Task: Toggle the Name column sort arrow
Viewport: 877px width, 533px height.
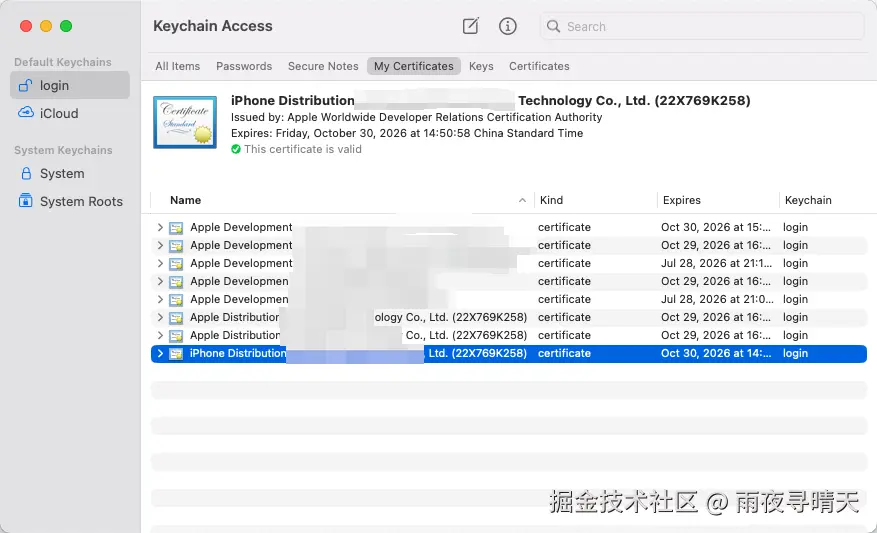Action: point(522,200)
